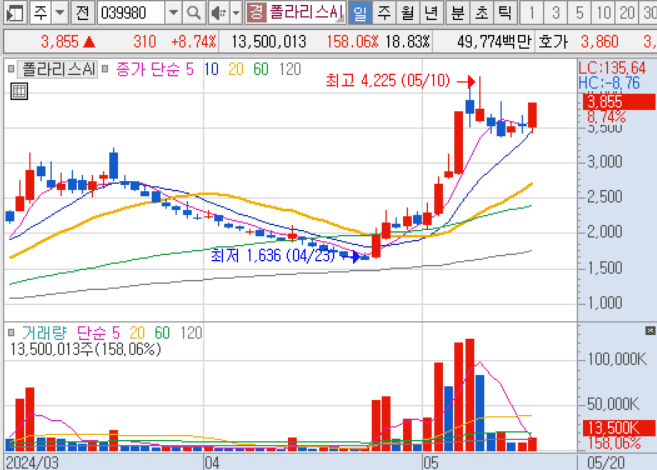Select the 초 second chart period
657x470 pixels.
[x=482, y=13]
